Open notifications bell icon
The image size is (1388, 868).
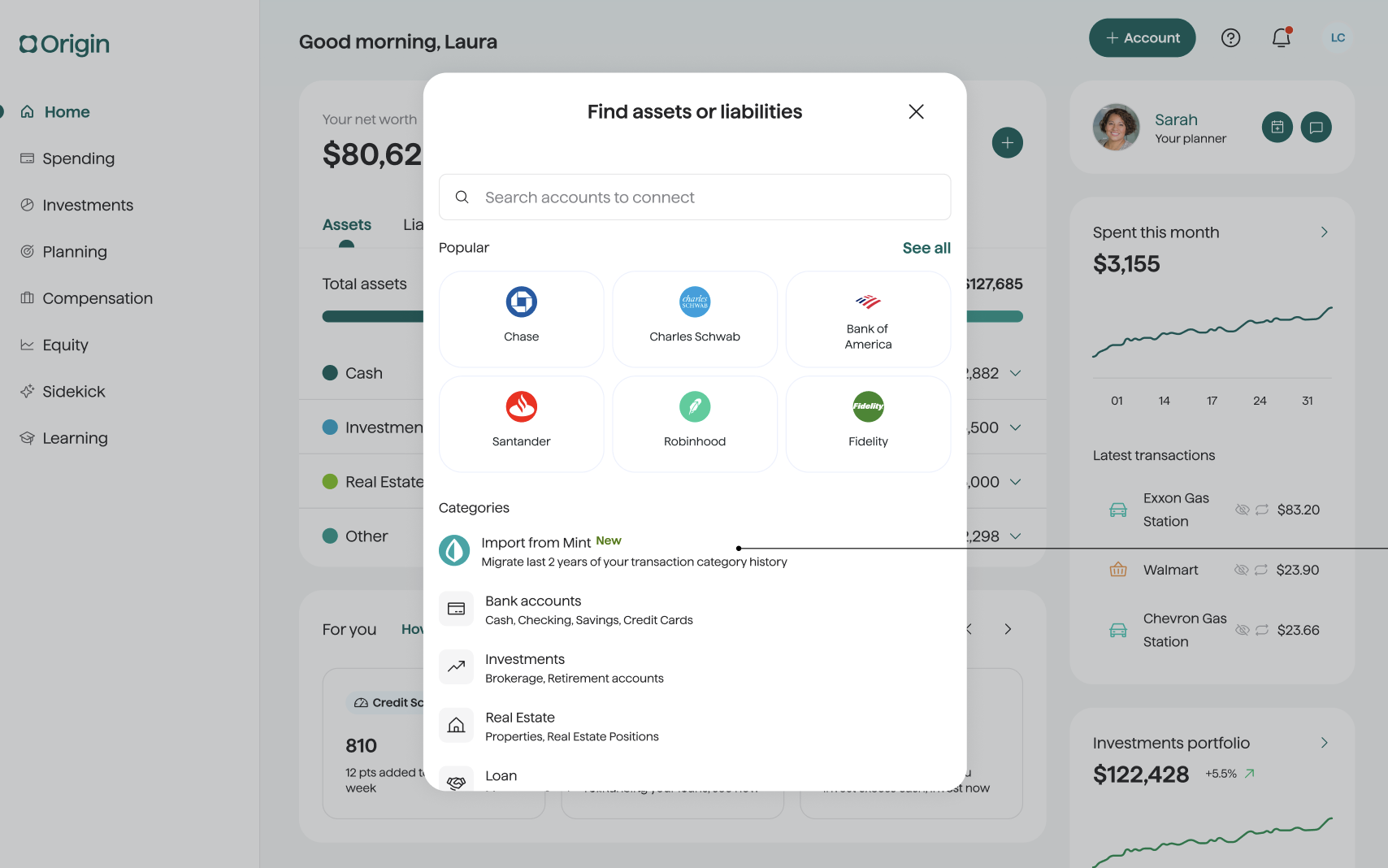(x=1282, y=38)
